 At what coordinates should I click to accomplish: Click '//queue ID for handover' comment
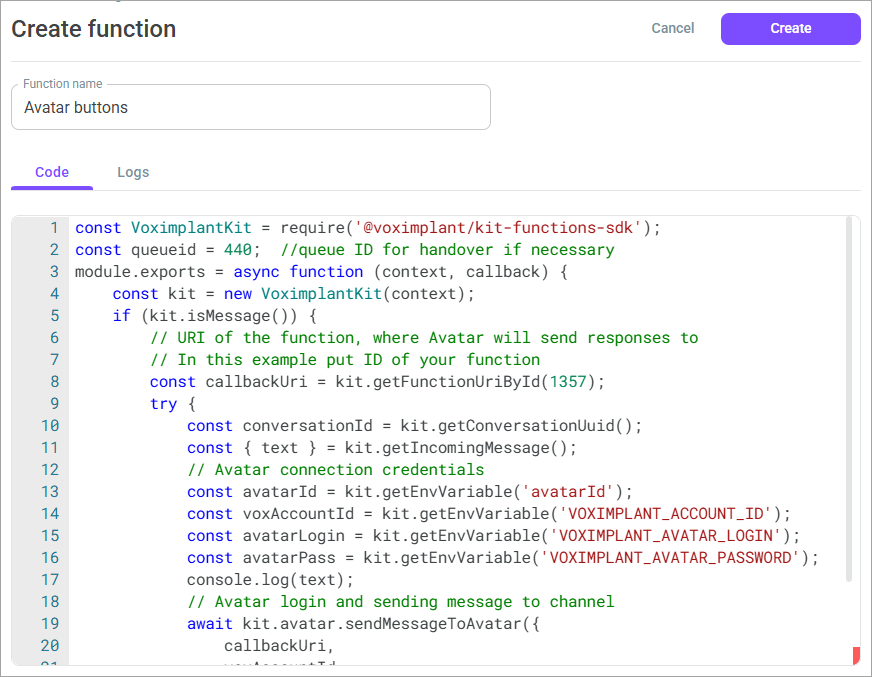click(x=448, y=250)
